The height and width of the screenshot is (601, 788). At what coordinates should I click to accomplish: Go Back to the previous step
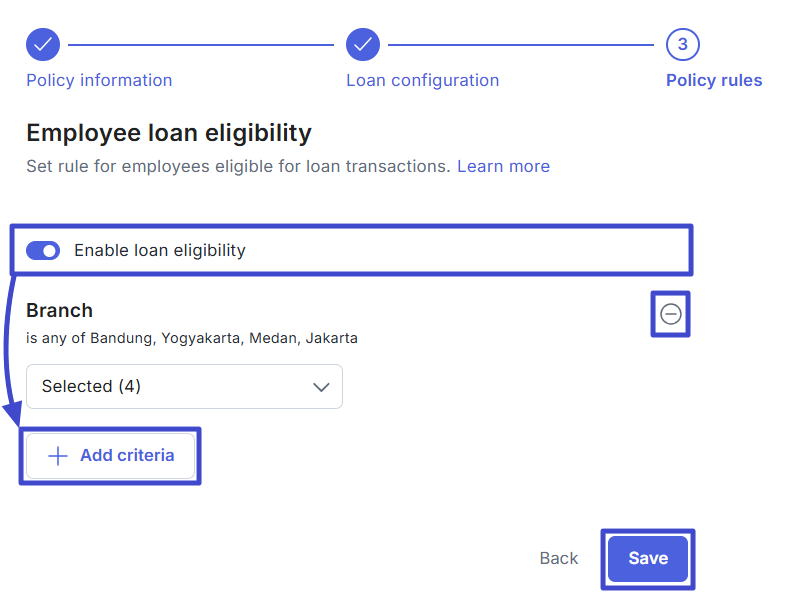point(558,558)
